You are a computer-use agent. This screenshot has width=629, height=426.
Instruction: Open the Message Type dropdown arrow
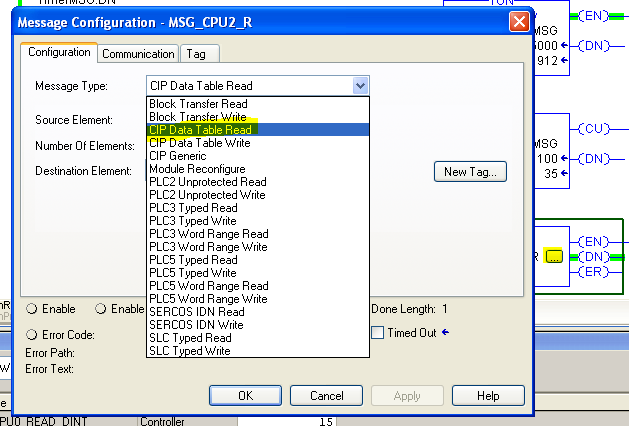pyautogui.click(x=360, y=85)
